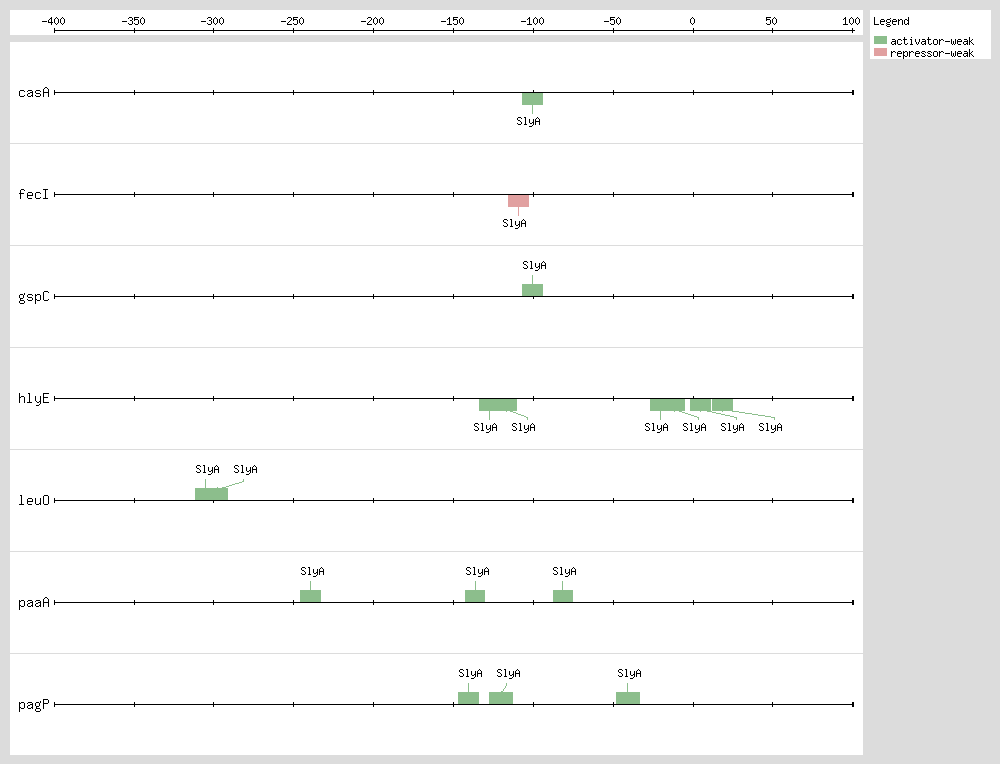The height and width of the screenshot is (764, 1000).
Task: Click the Legend heading
Action: click(x=891, y=21)
